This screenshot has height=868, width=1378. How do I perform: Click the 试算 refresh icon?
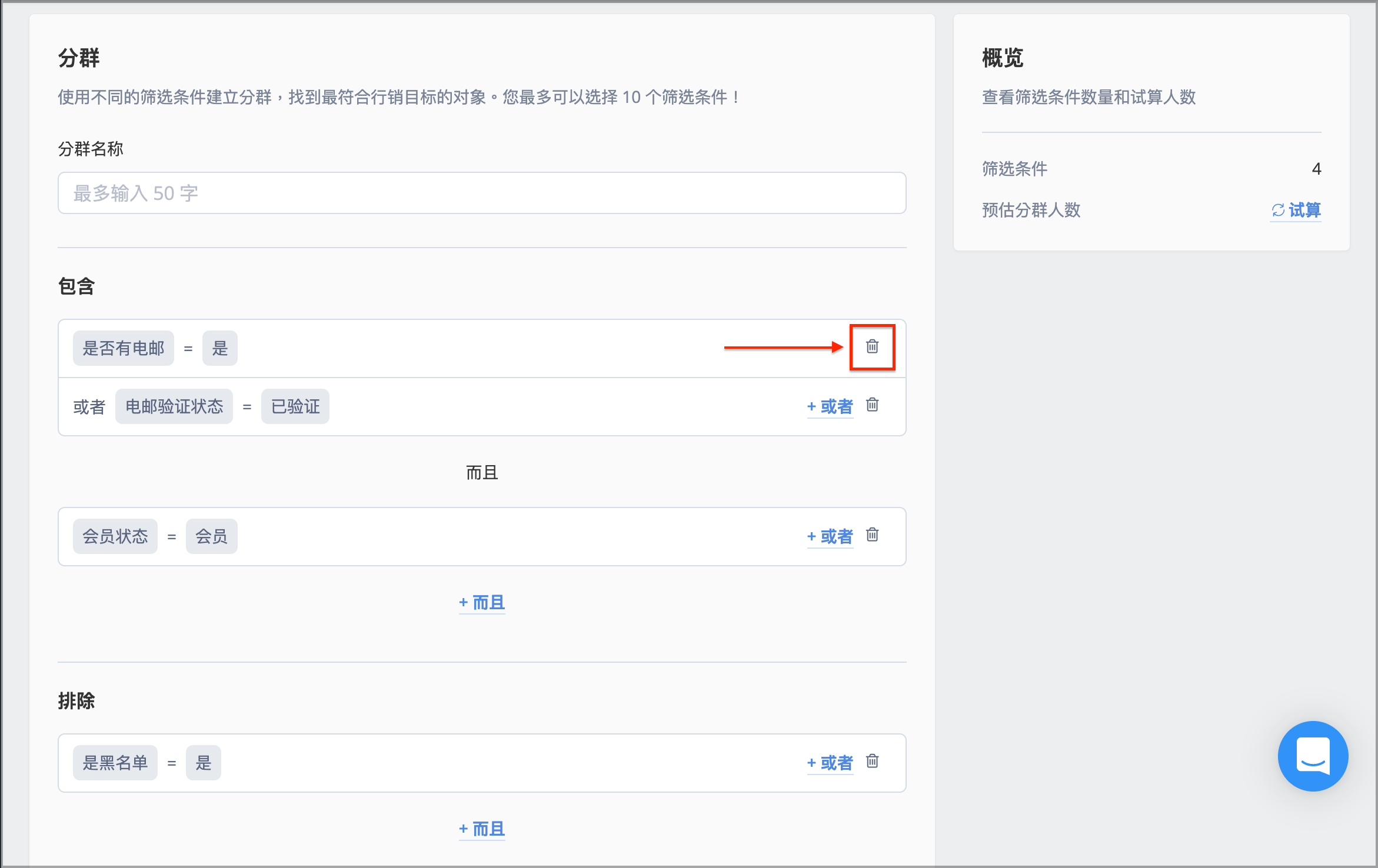point(1278,210)
